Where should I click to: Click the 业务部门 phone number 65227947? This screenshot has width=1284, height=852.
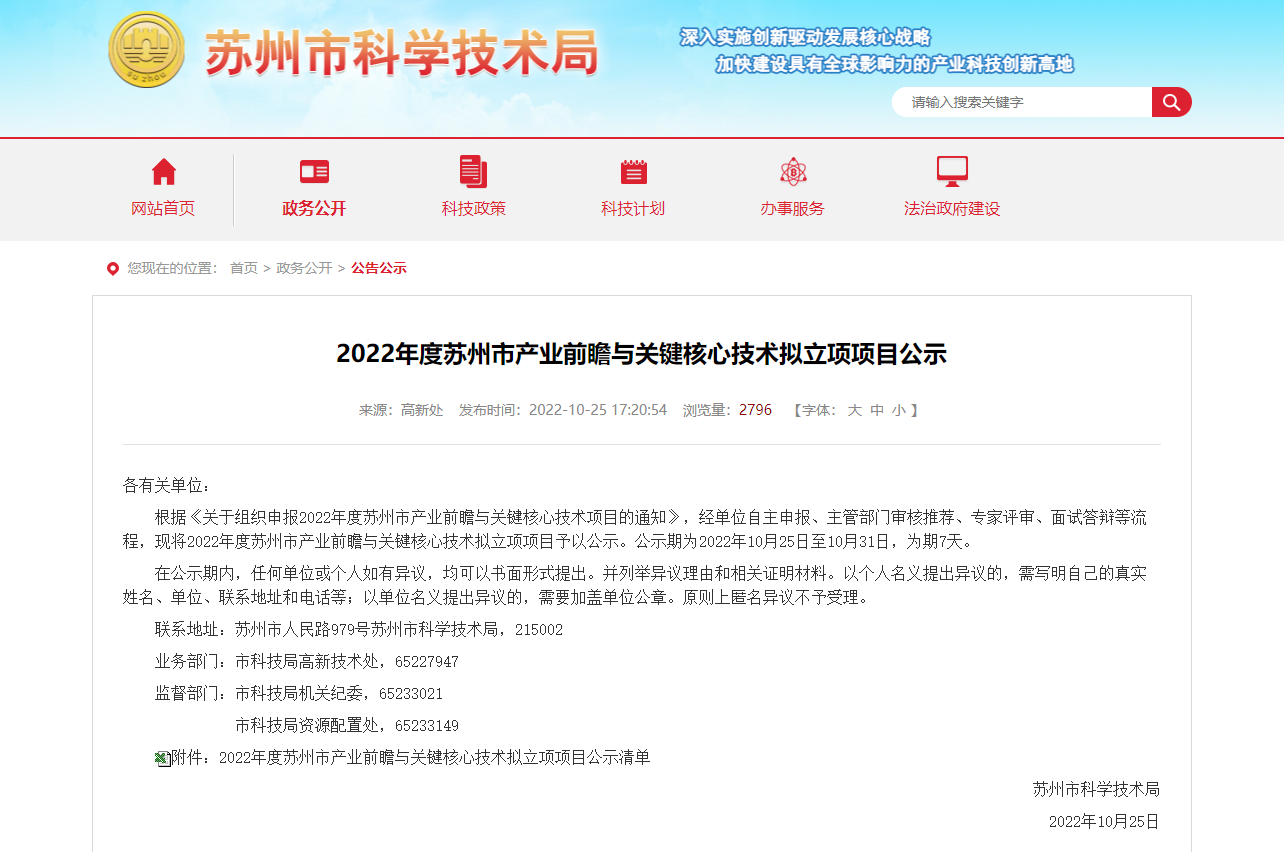tap(427, 662)
